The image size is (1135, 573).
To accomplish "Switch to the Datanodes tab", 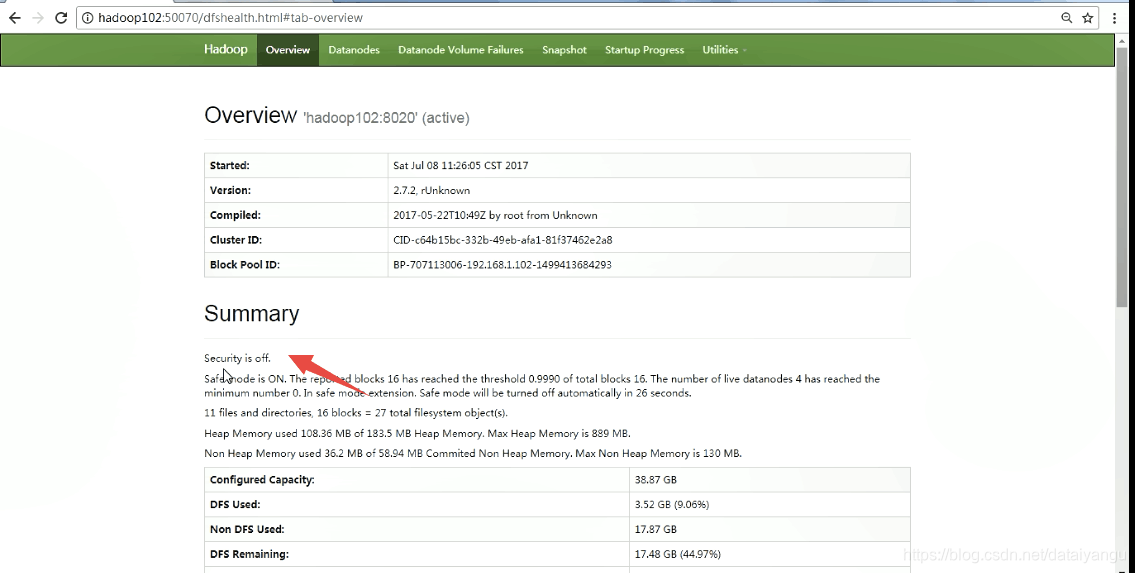I will 354,50.
